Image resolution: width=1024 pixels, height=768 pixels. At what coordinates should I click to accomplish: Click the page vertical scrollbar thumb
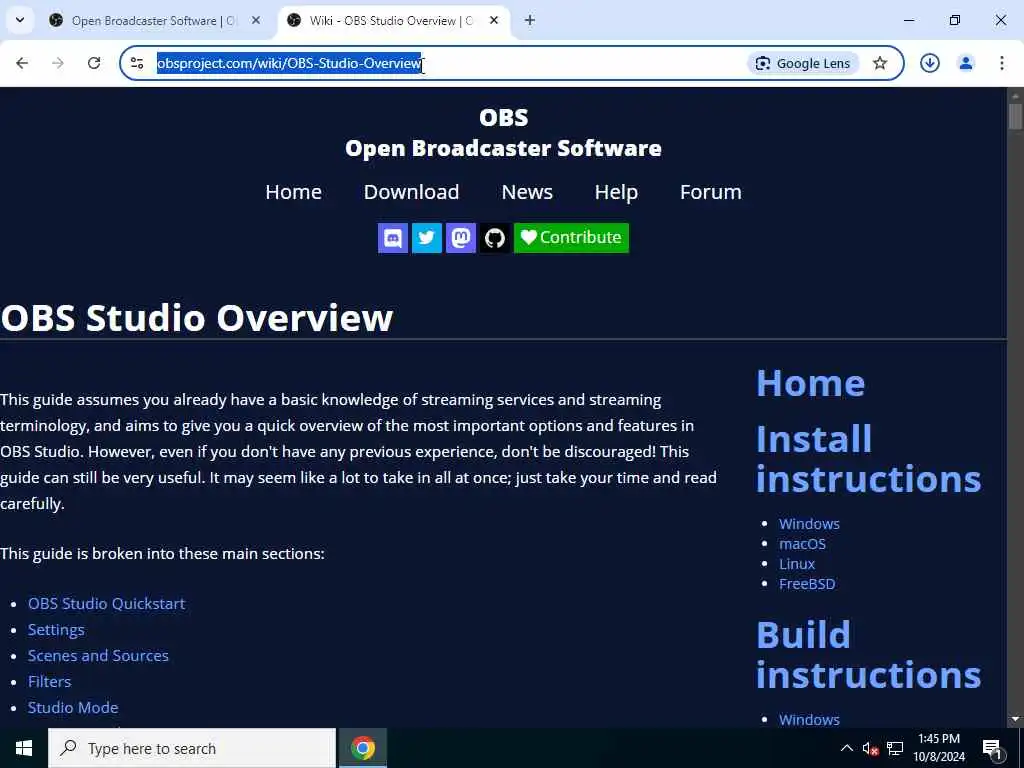tap(1015, 116)
